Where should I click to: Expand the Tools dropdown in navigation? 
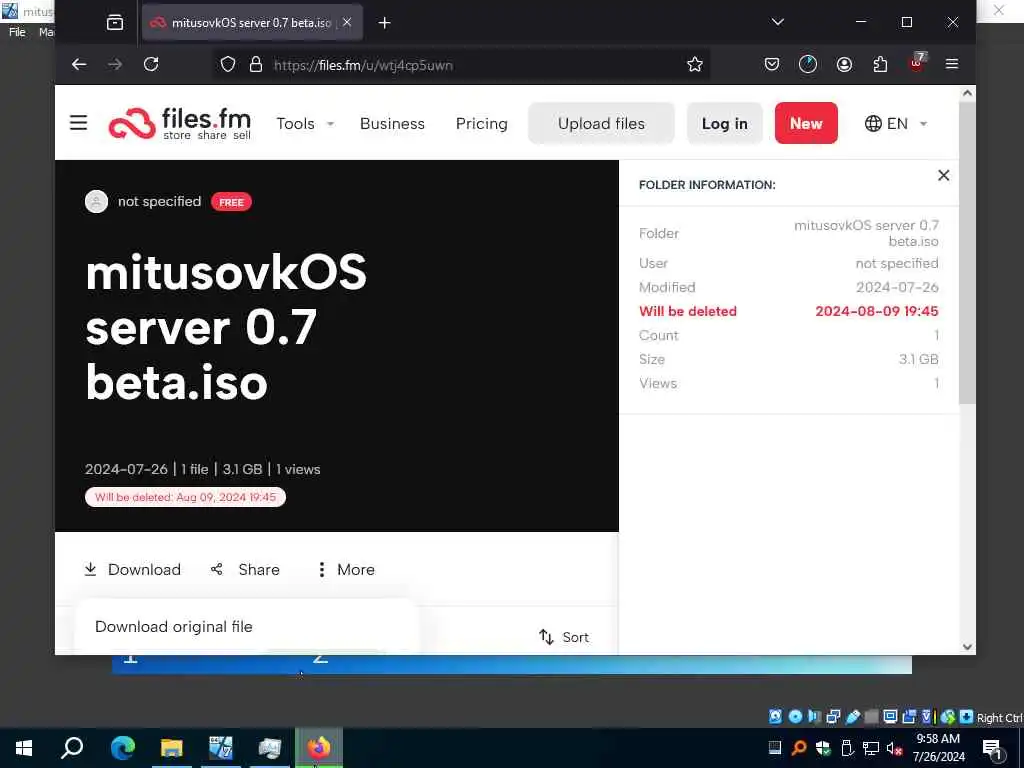(x=305, y=123)
